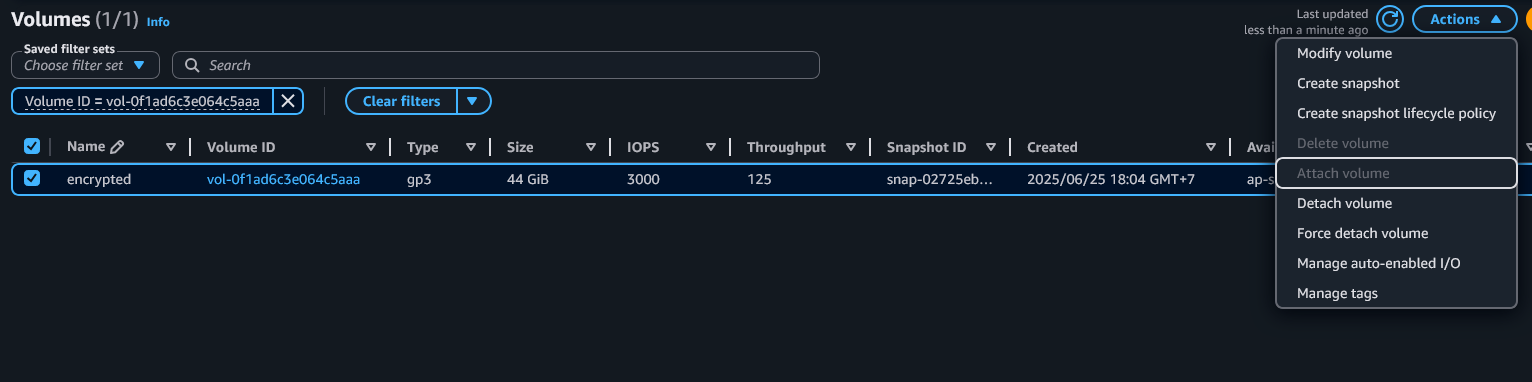This screenshot has width=1532, height=382.
Task: Expand the Clear filters arrow dropdown
Action: coord(473,101)
